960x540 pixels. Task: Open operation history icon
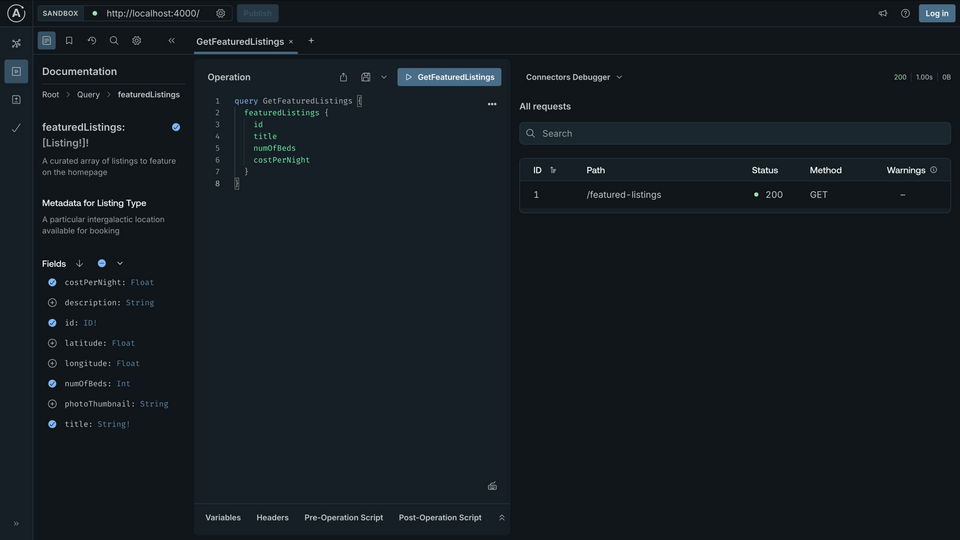point(92,41)
